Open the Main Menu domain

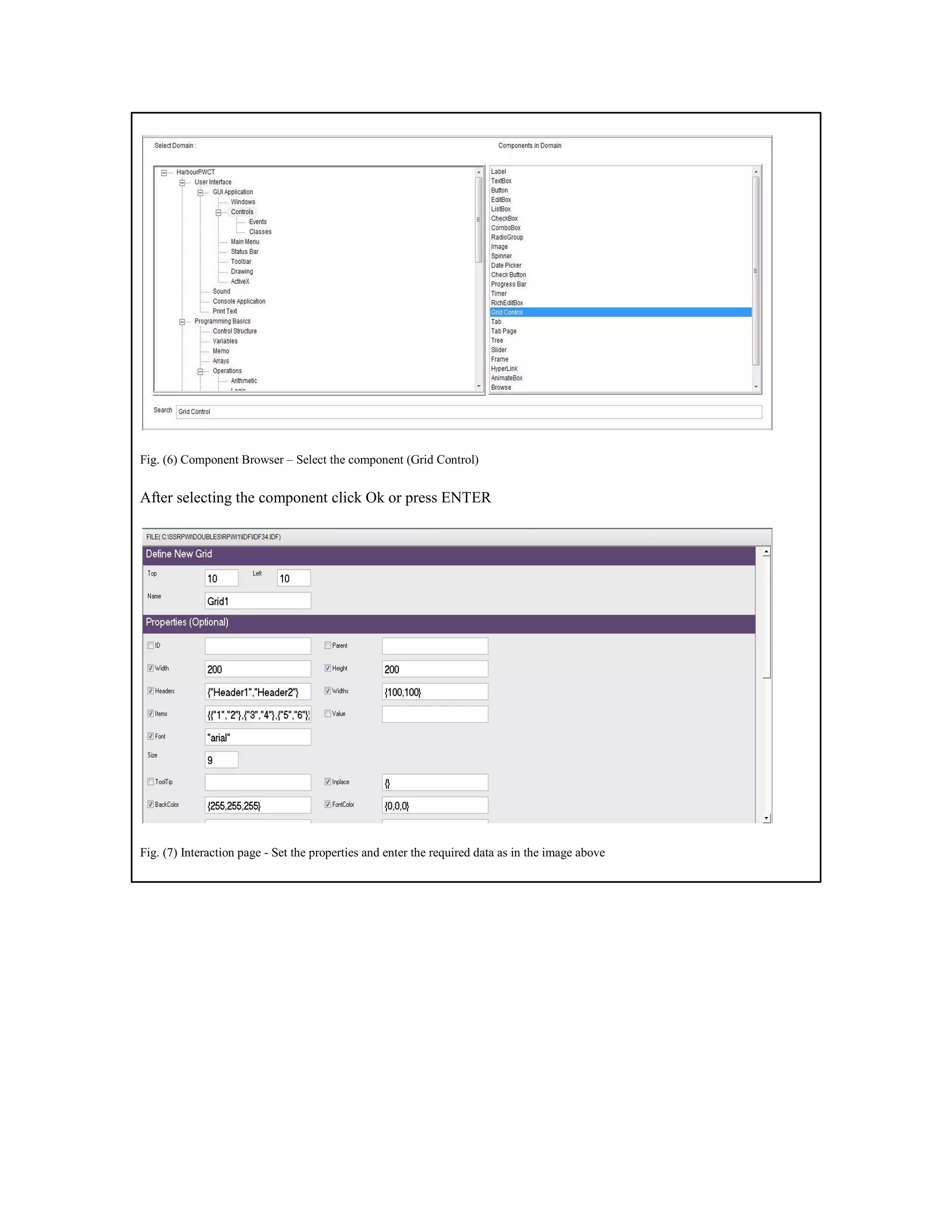(x=245, y=241)
